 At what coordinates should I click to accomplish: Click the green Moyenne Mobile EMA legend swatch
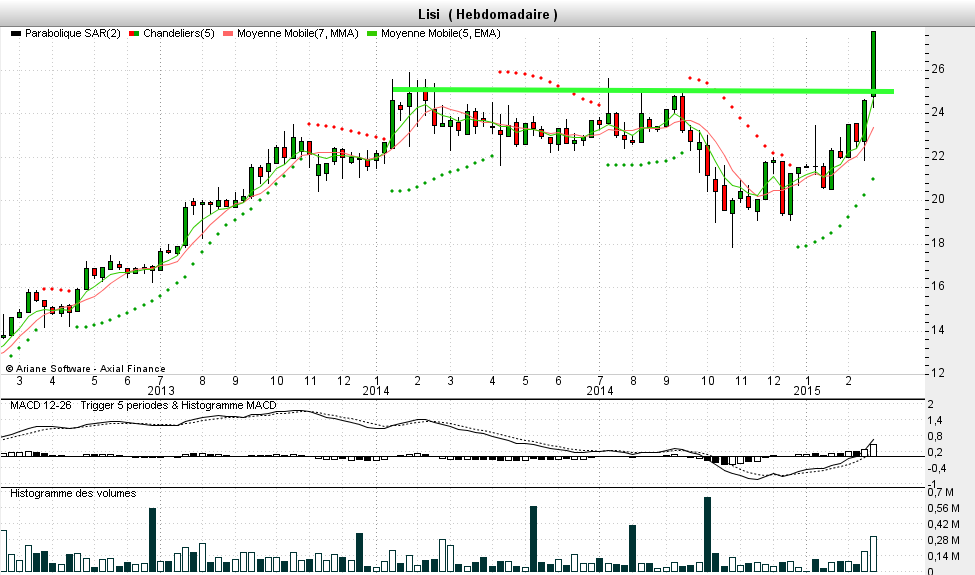coord(372,34)
